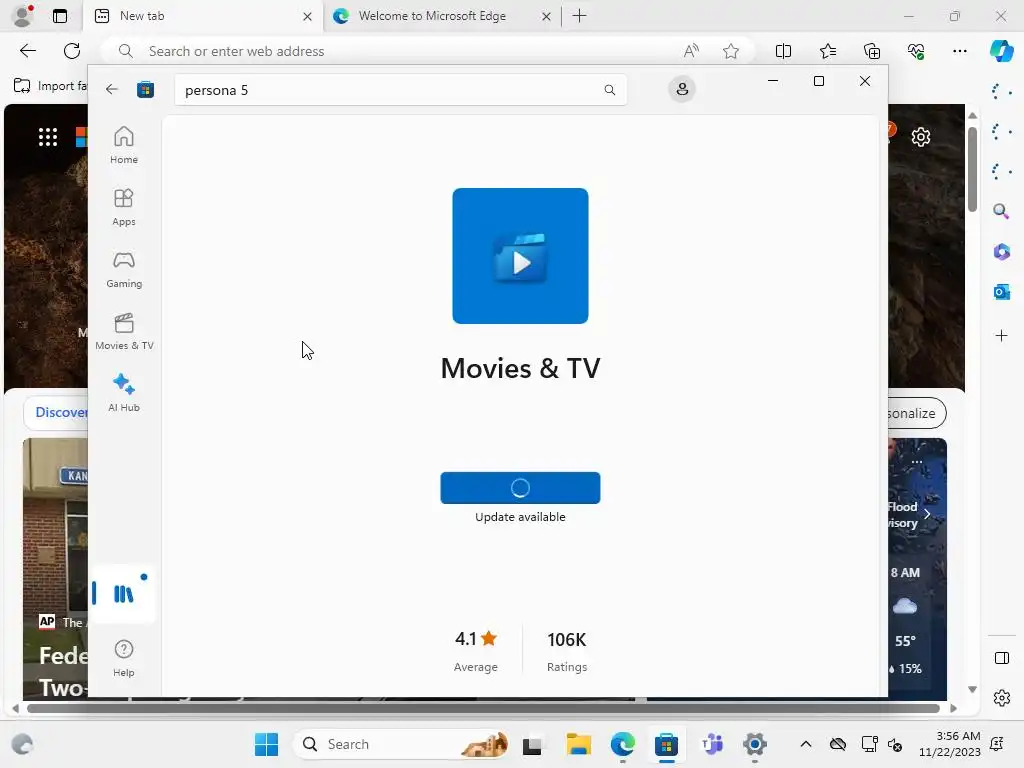Screen dimensions: 1024x768
Task: Open Home in Microsoft Store sidebar
Action: (x=123, y=145)
